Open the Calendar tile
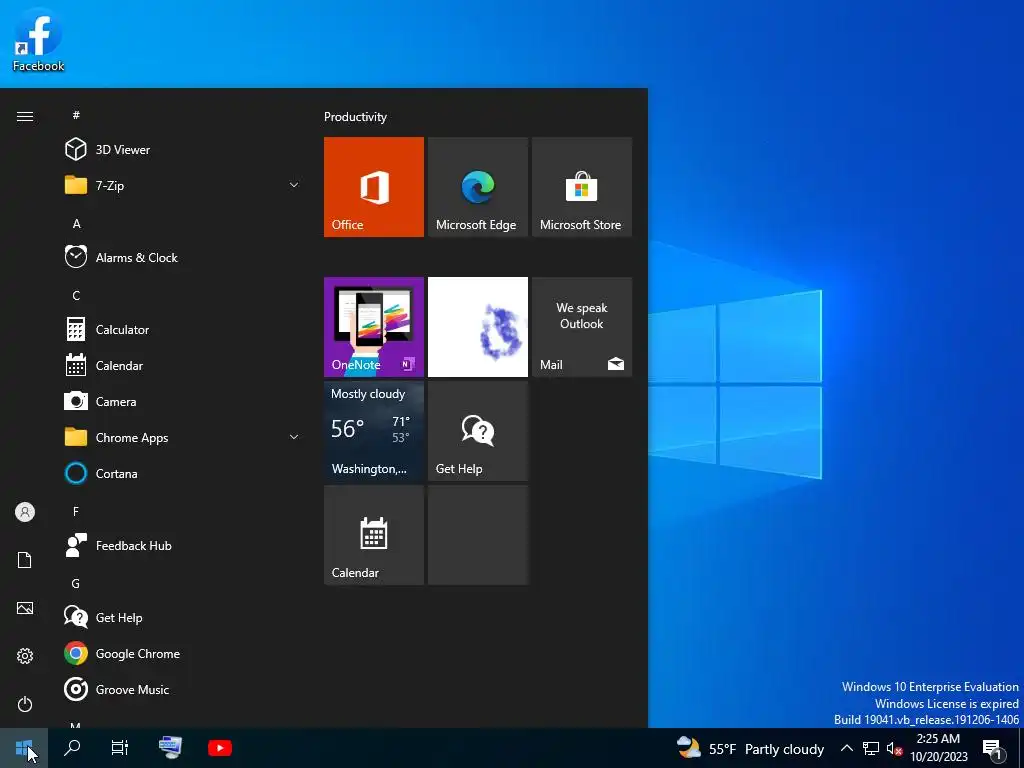This screenshot has width=1024, height=768. coord(374,535)
